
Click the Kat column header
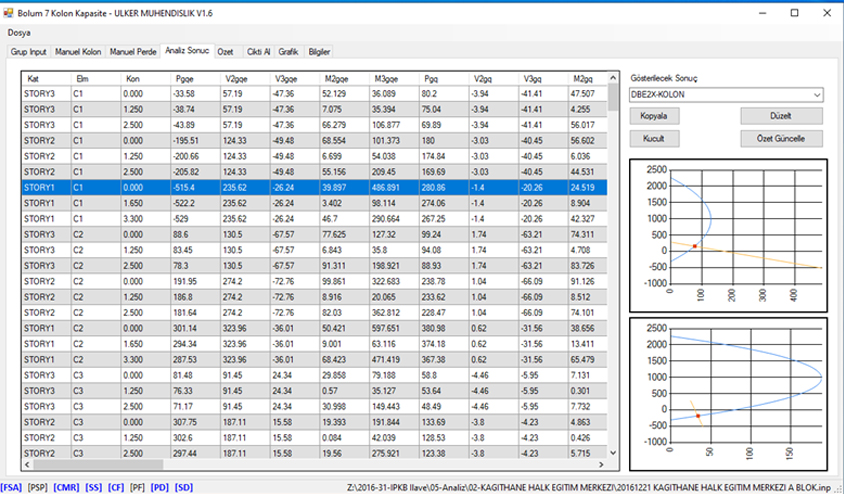tap(46, 79)
